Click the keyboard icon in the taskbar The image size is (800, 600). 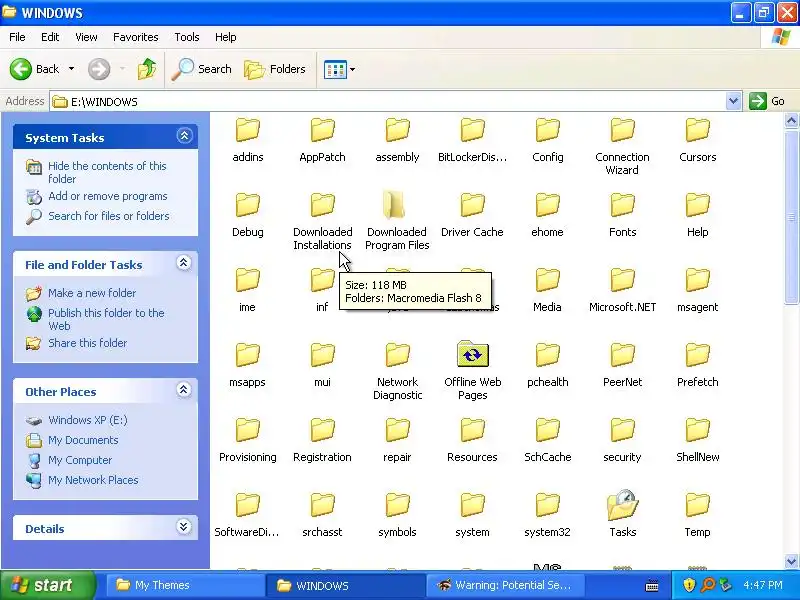point(652,586)
